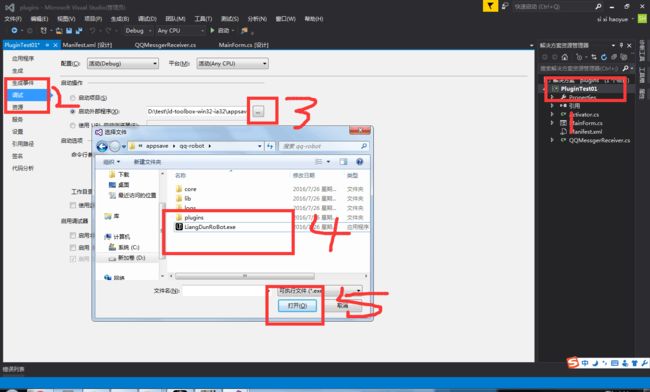Click the open file folder toolbar icon
This screenshot has height=392, width=650.
pyautogui.click(x=59, y=31)
